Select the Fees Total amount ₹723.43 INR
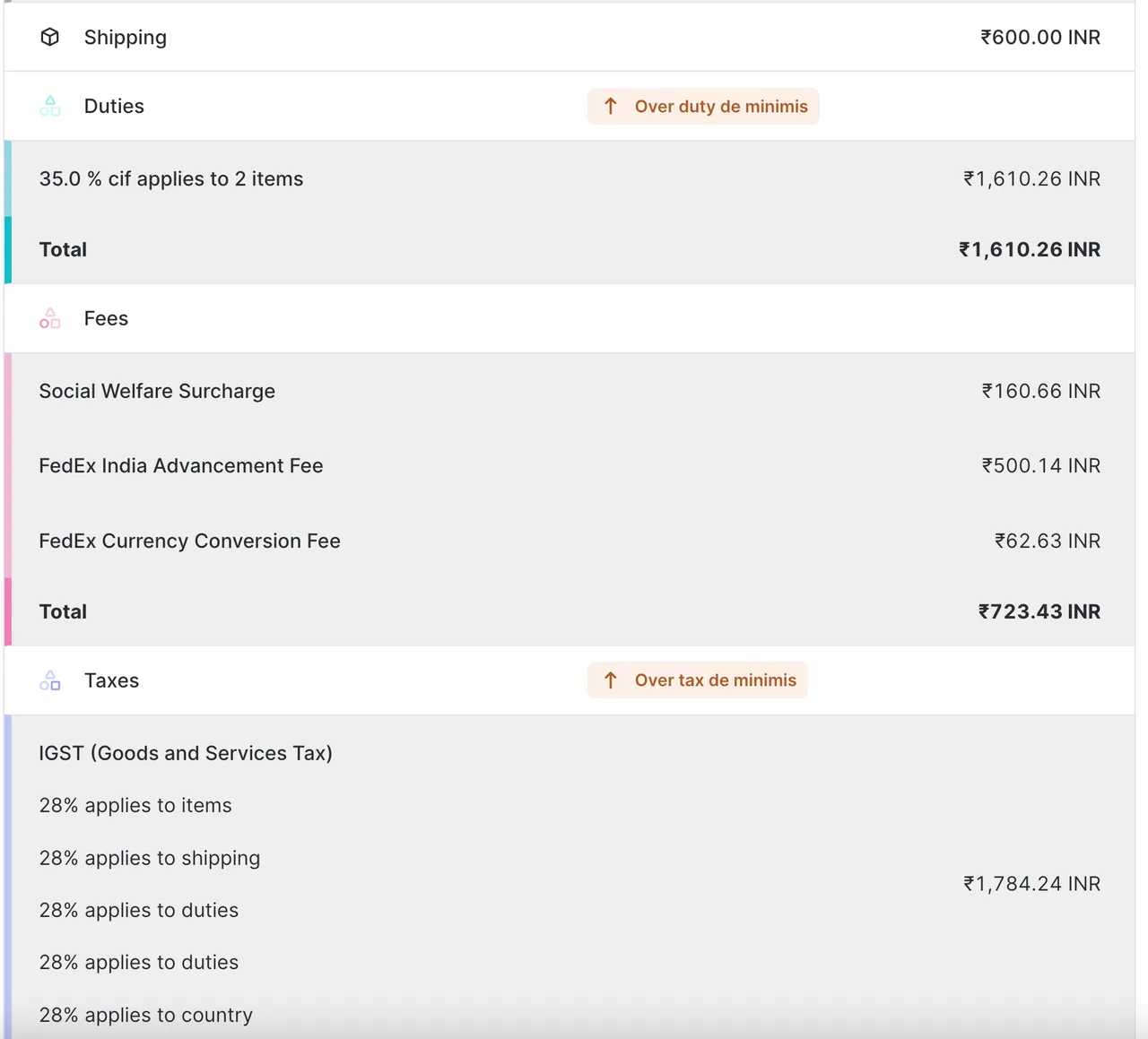 point(1038,611)
